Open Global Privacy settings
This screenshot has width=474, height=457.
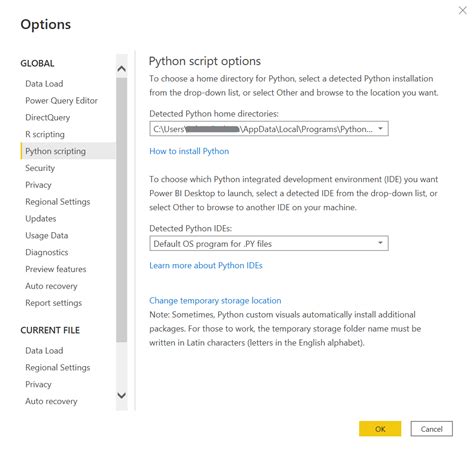(38, 185)
